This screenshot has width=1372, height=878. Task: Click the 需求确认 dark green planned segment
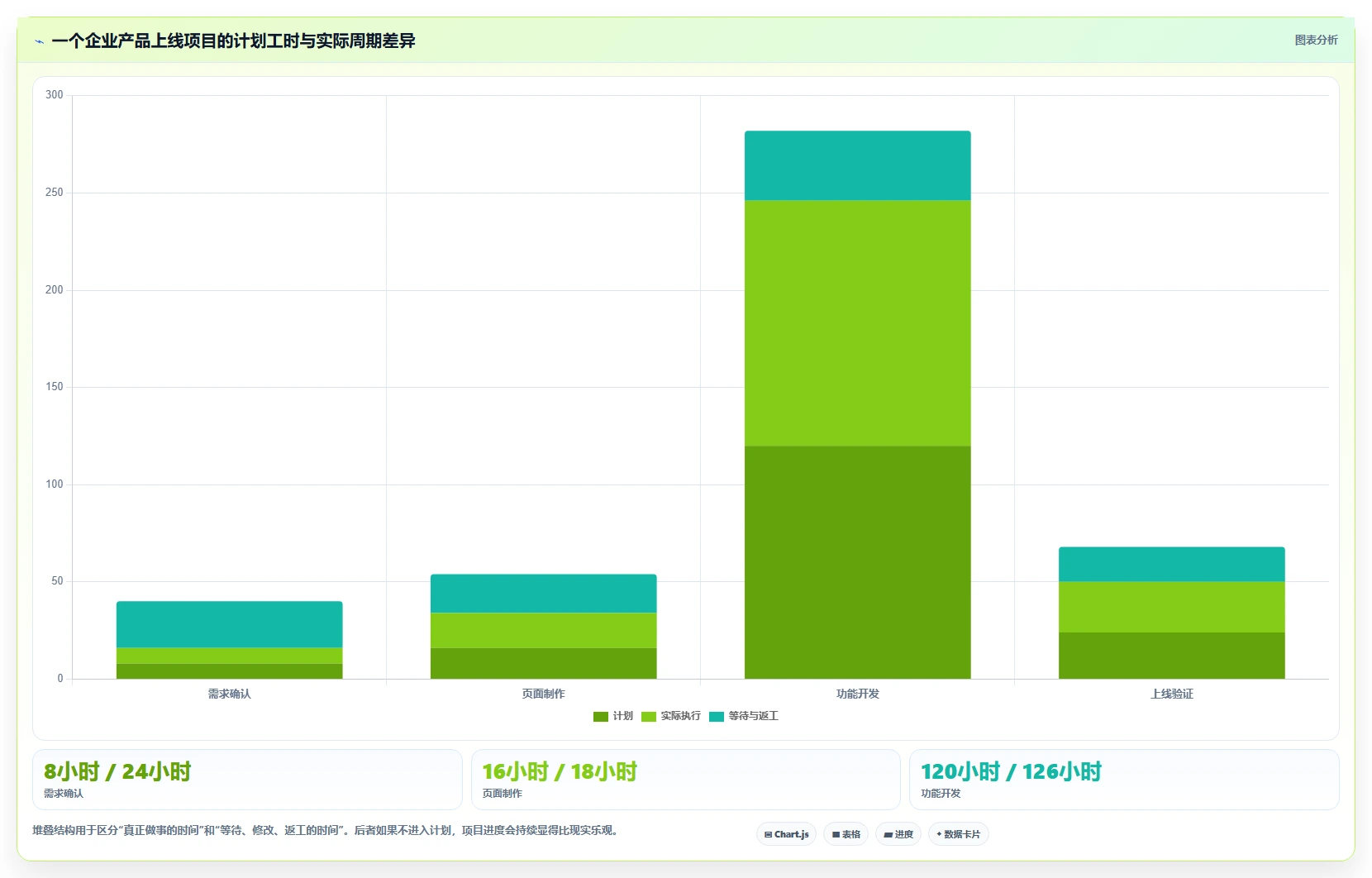(x=230, y=671)
